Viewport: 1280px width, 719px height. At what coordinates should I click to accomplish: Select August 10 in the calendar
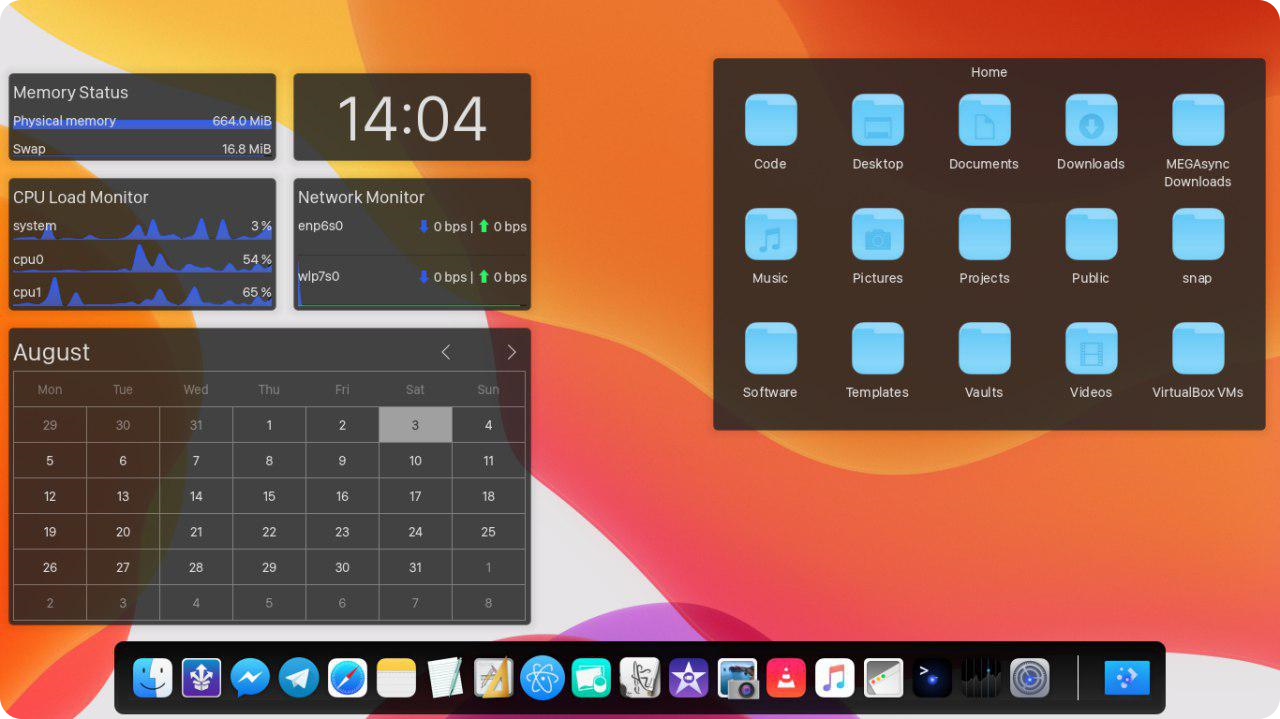(x=415, y=461)
